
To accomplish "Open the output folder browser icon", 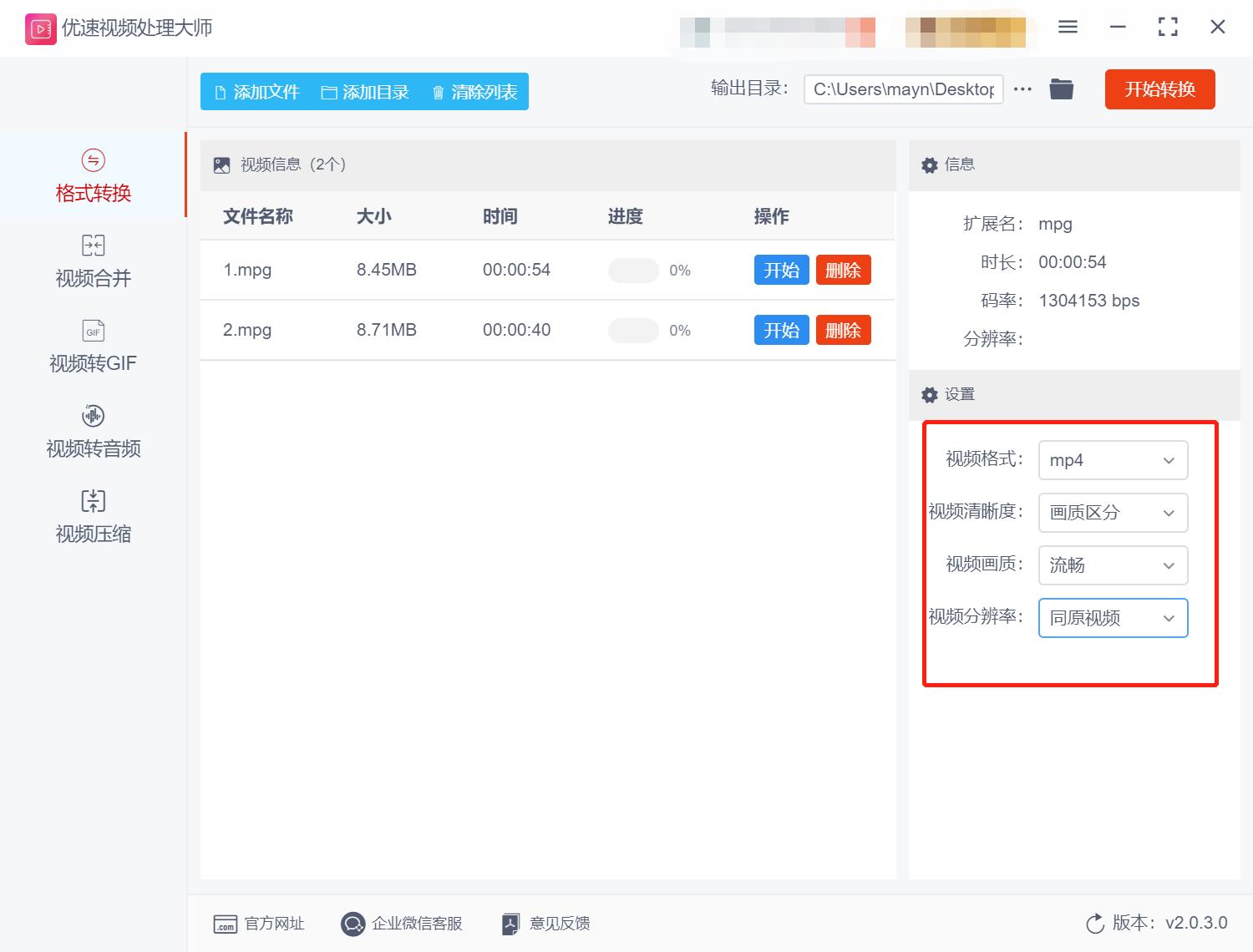I will point(1061,89).
